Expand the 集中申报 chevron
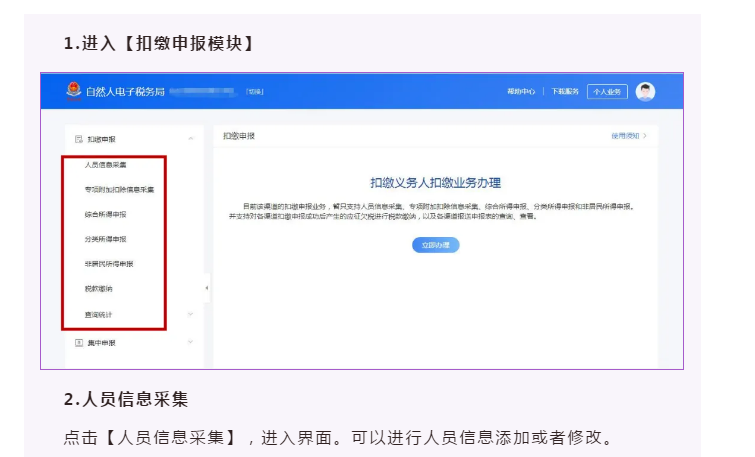The width and height of the screenshot is (755, 457). [x=190, y=342]
